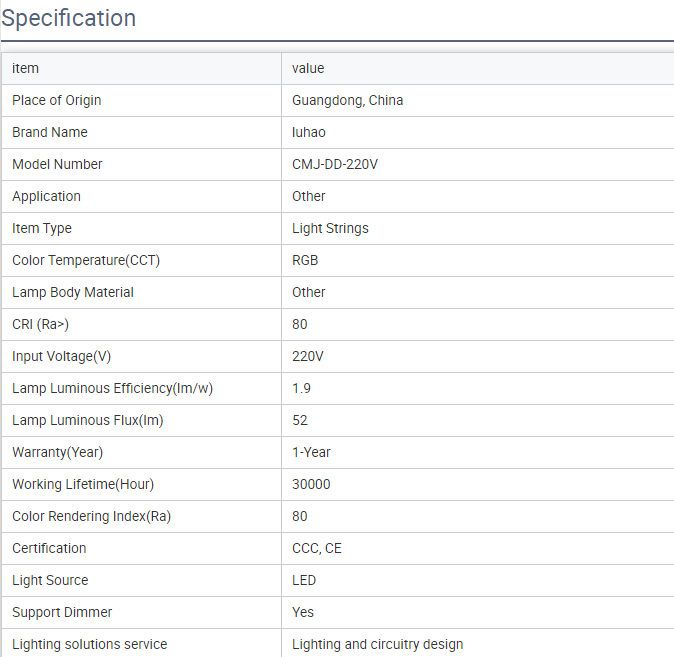The width and height of the screenshot is (674, 657).
Task: Click the RGB color temperature value
Action: pyautogui.click(x=305, y=260)
